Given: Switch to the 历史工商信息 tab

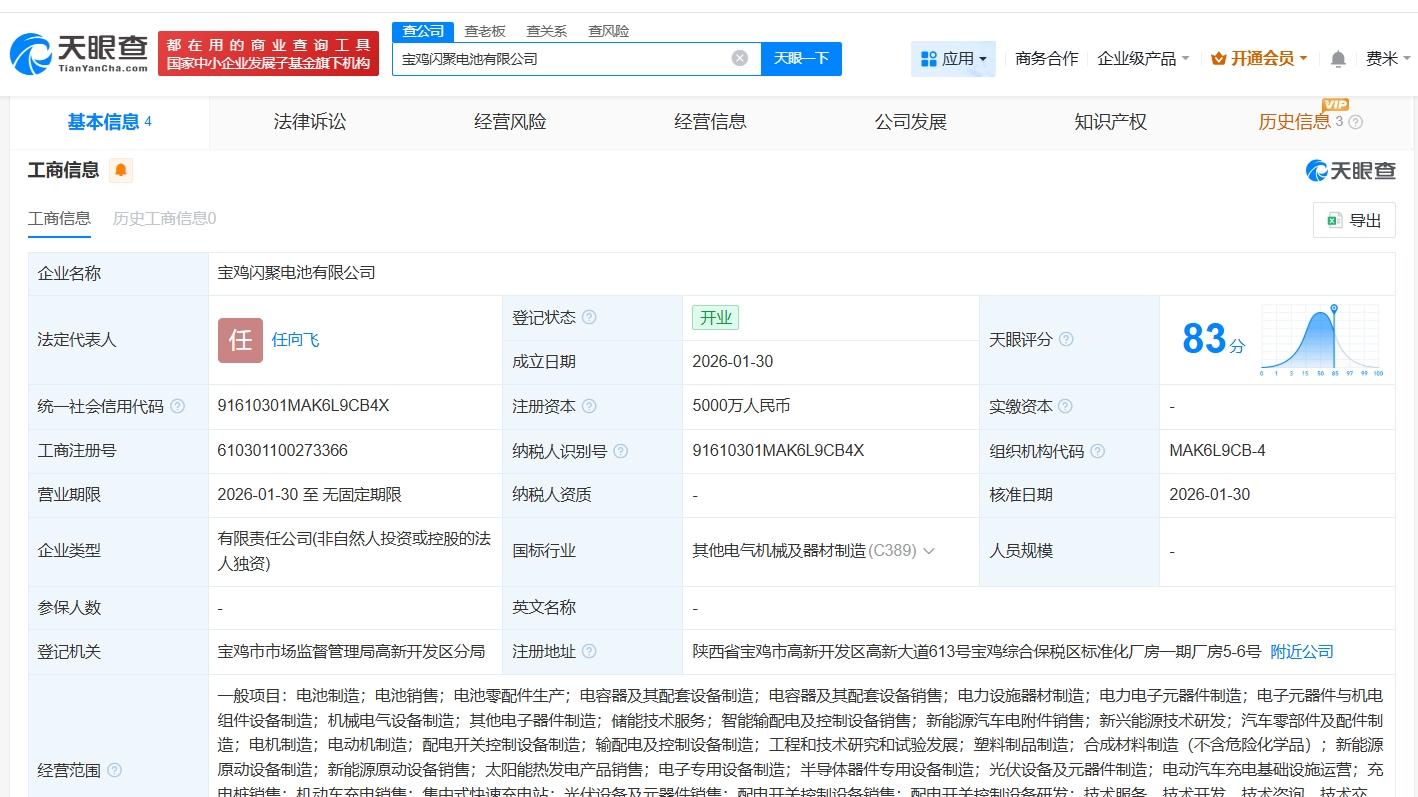Looking at the screenshot, I should 163,218.
